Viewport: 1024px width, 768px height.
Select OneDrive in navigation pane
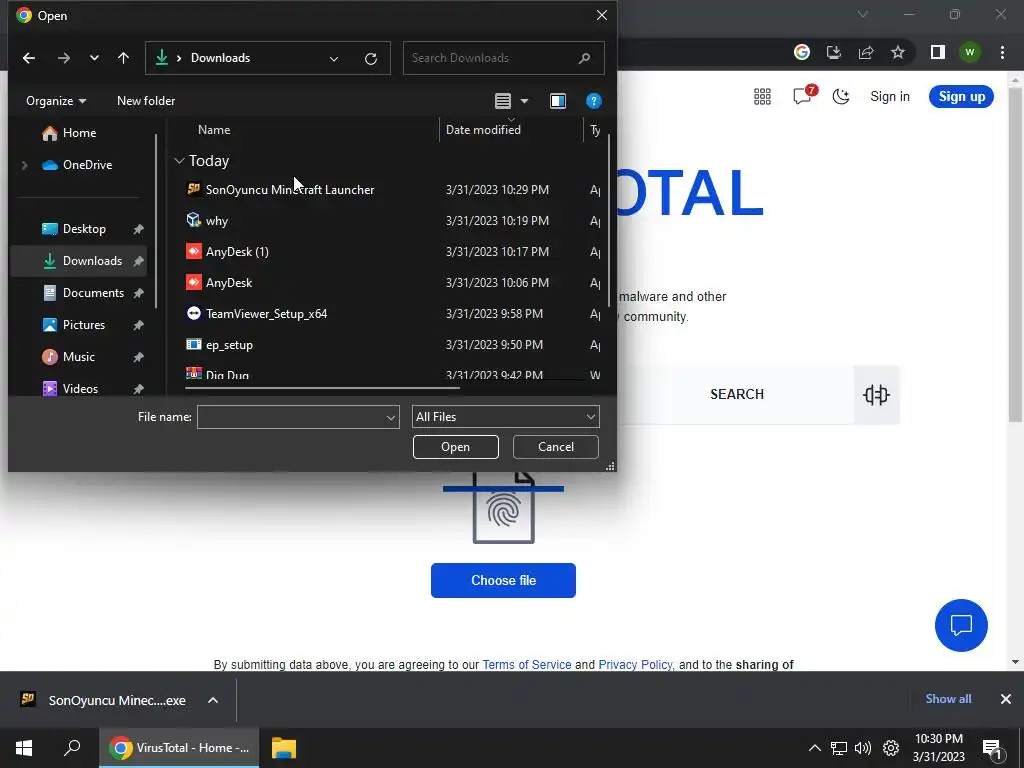(77, 165)
